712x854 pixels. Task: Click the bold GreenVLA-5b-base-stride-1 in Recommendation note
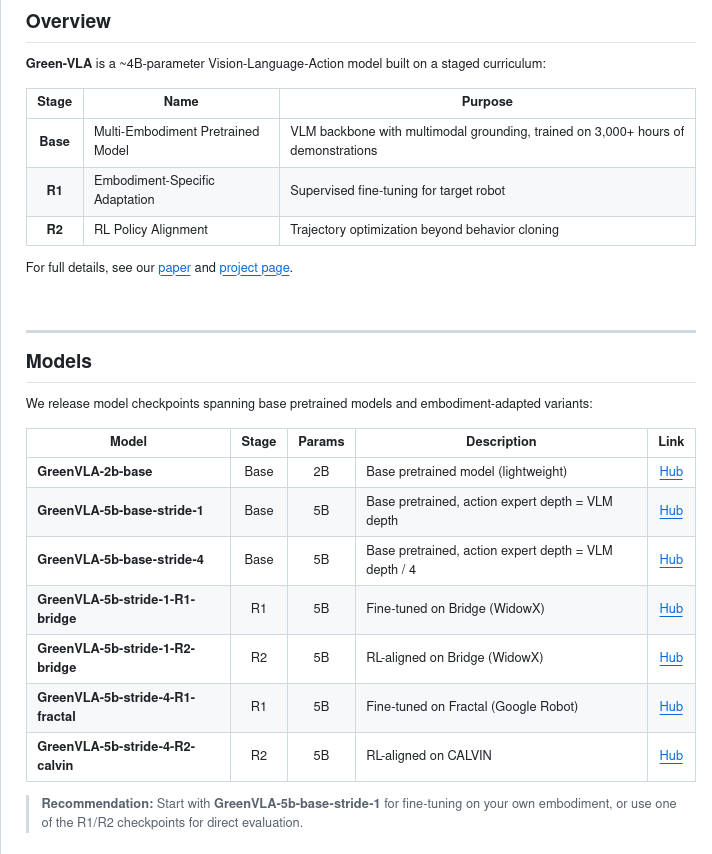(x=297, y=803)
